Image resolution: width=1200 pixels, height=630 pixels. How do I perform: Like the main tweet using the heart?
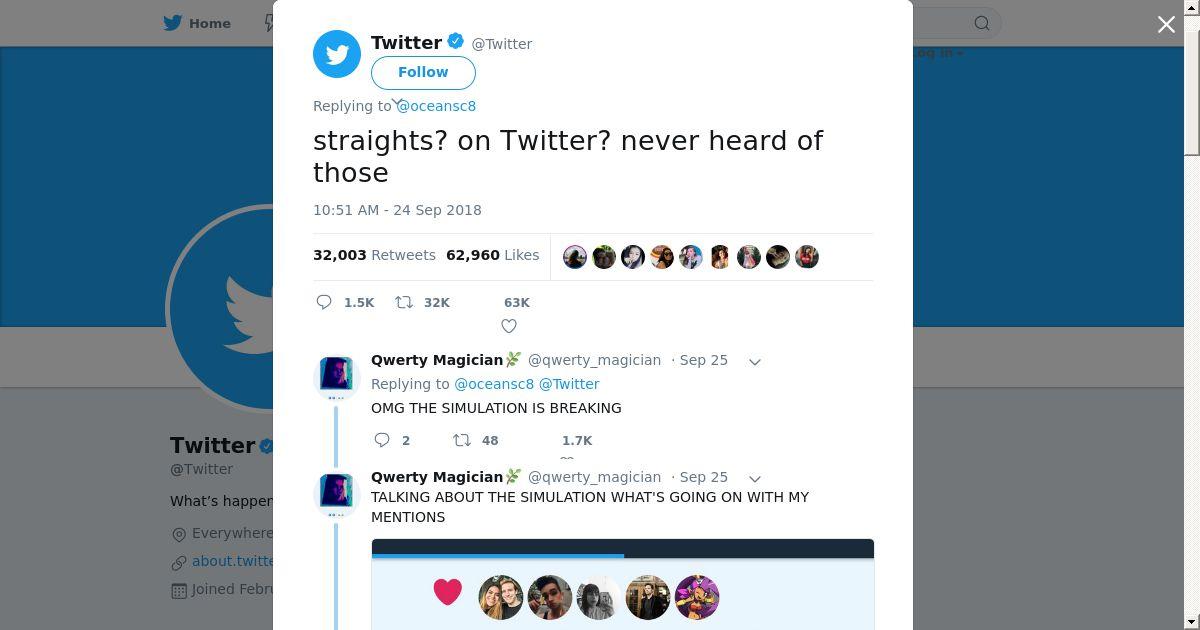(509, 325)
